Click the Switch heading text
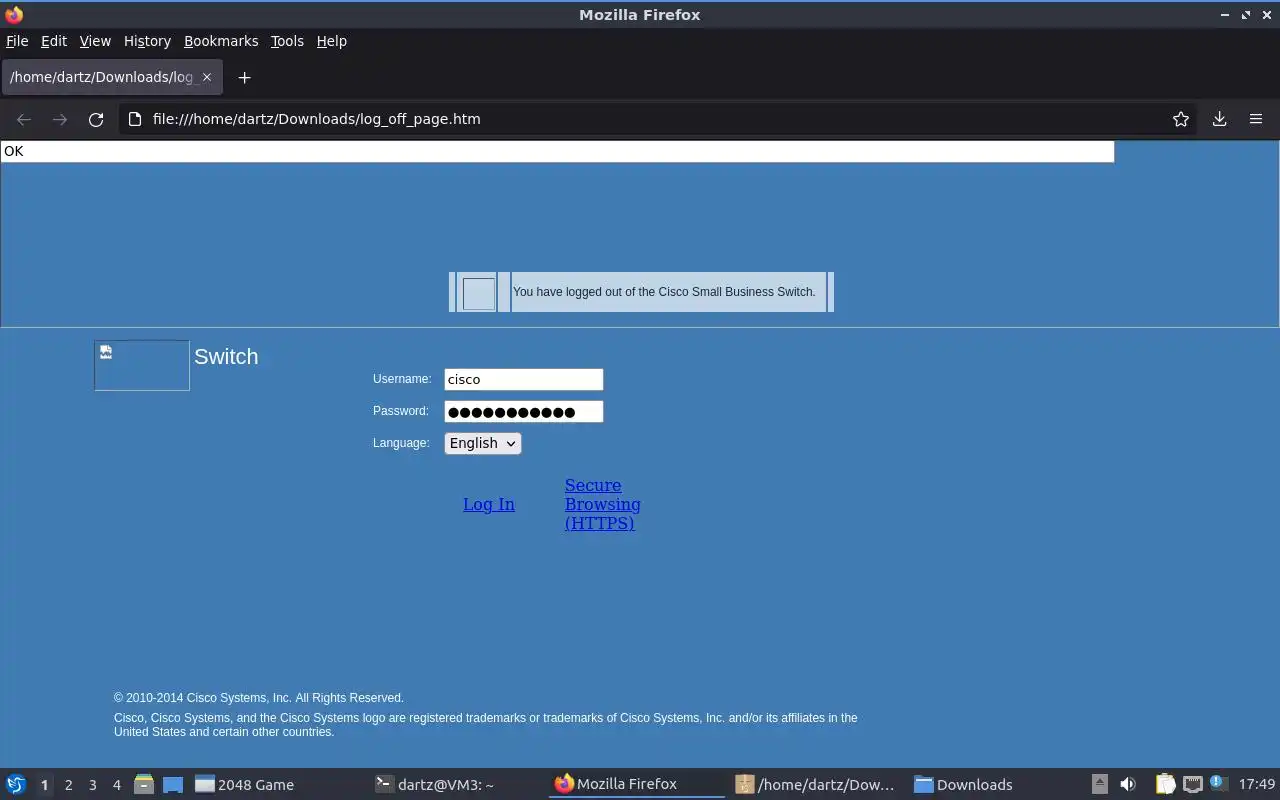This screenshot has height=800, width=1280. [226, 357]
